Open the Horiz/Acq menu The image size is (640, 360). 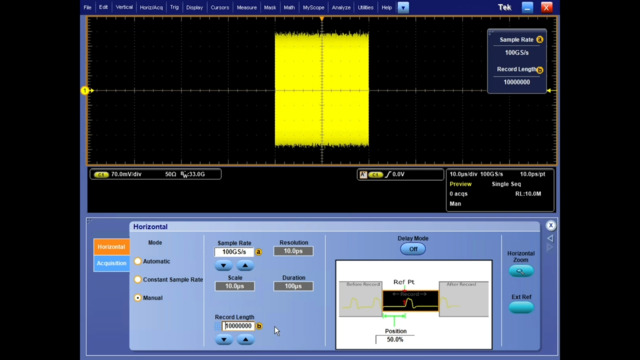click(151, 7)
